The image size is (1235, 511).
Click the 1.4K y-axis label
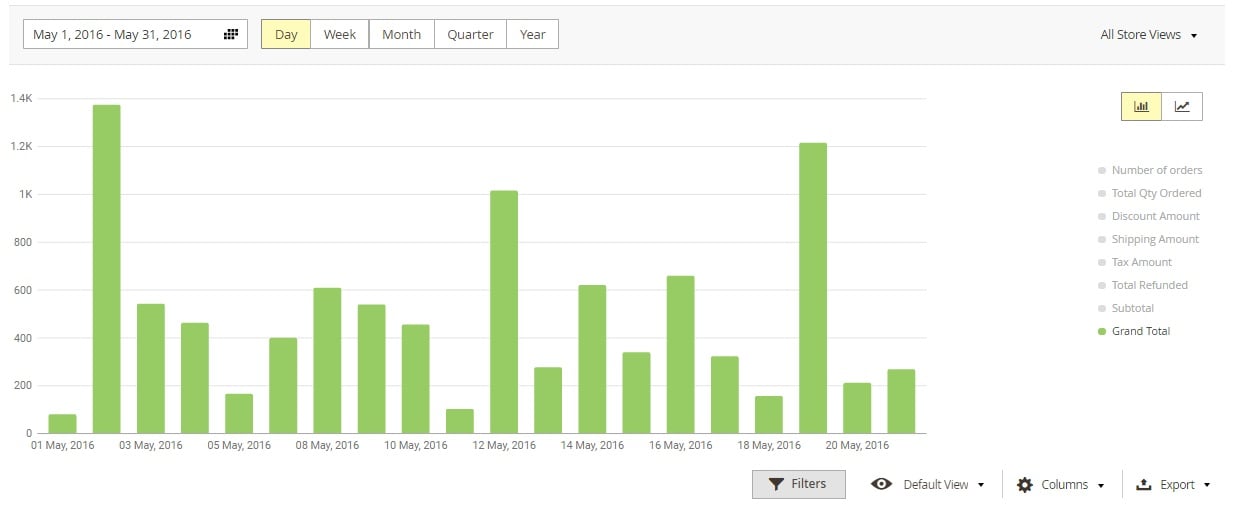click(x=22, y=98)
